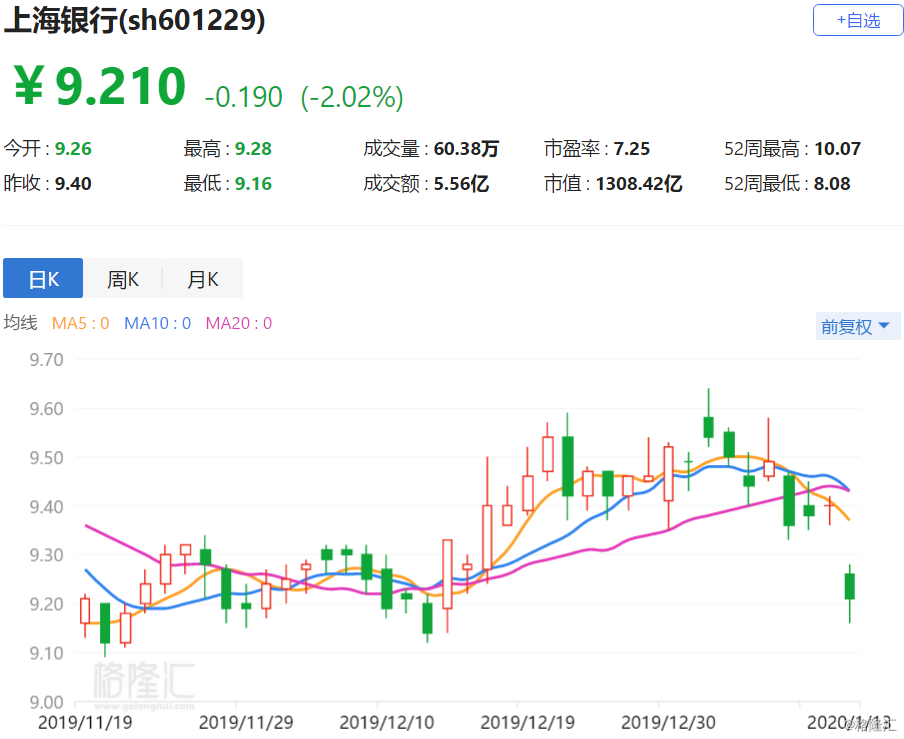Image resolution: width=904 pixels, height=739 pixels.
Task: Click the change value -0.190
Action: 243,97
